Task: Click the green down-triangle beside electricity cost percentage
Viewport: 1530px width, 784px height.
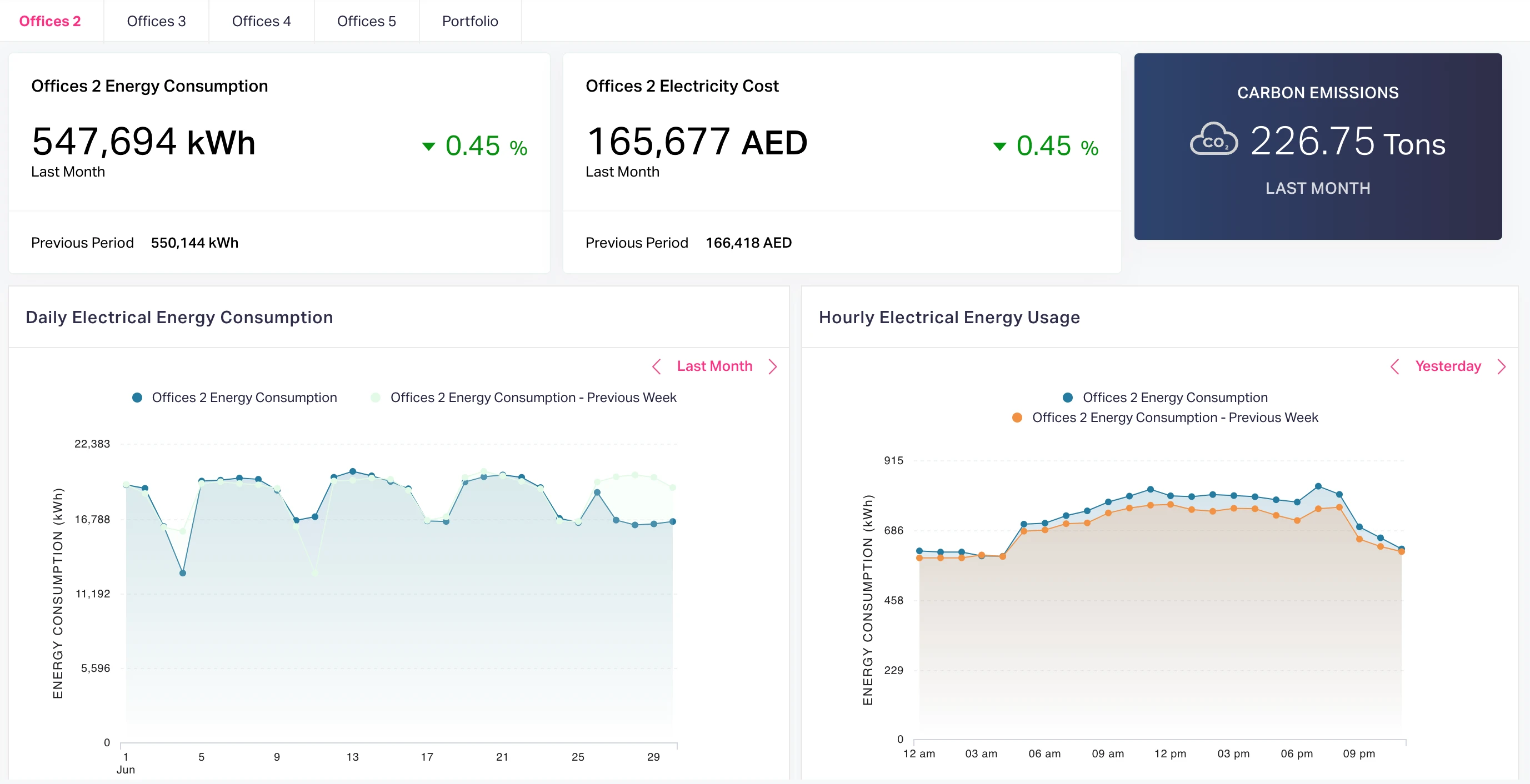Action: (x=999, y=146)
